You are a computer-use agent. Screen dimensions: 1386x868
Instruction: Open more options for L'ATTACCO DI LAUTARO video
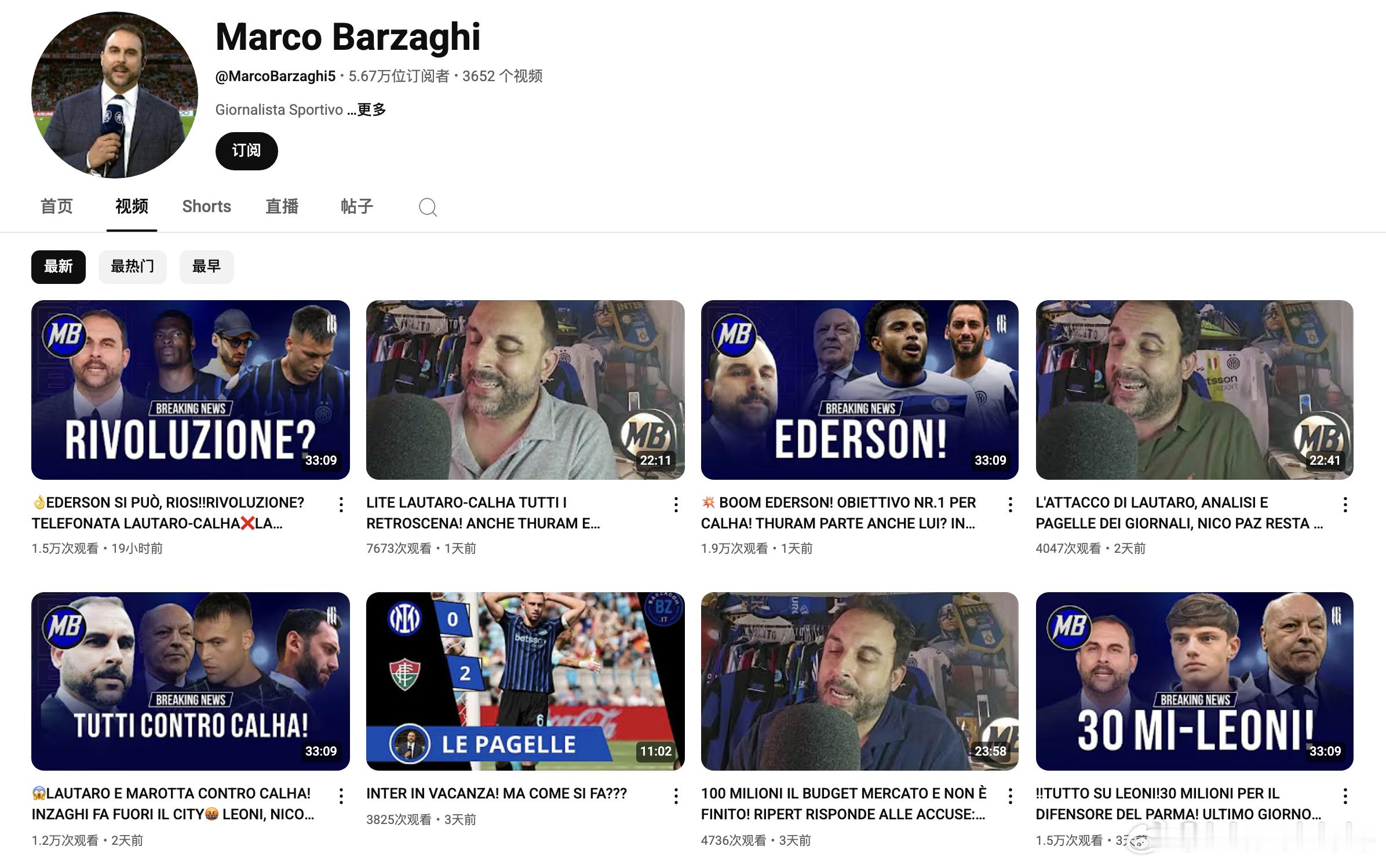pyautogui.click(x=1345, y=505)
